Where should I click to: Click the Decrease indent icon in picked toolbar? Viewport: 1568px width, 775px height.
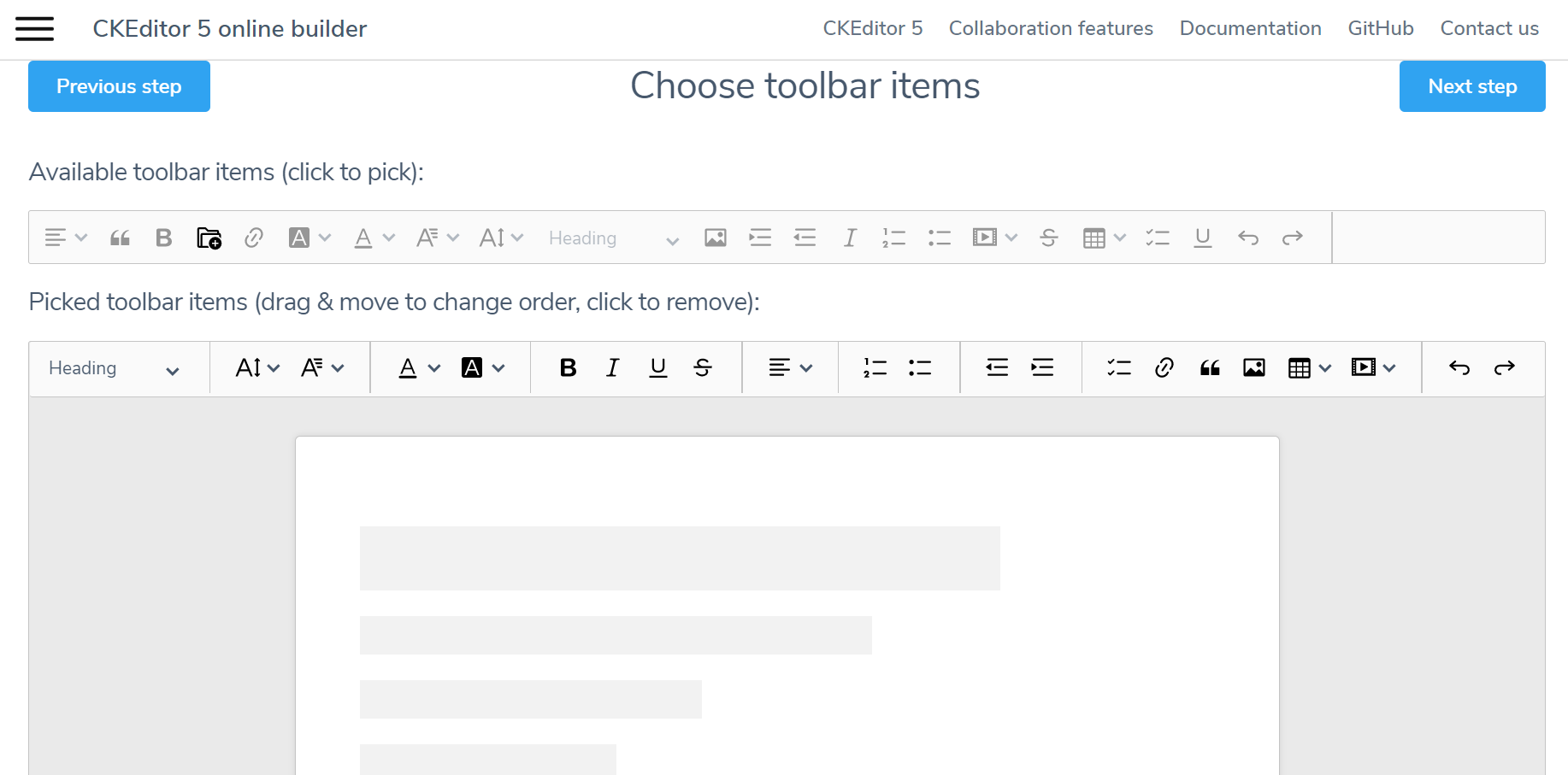point(996,367)
